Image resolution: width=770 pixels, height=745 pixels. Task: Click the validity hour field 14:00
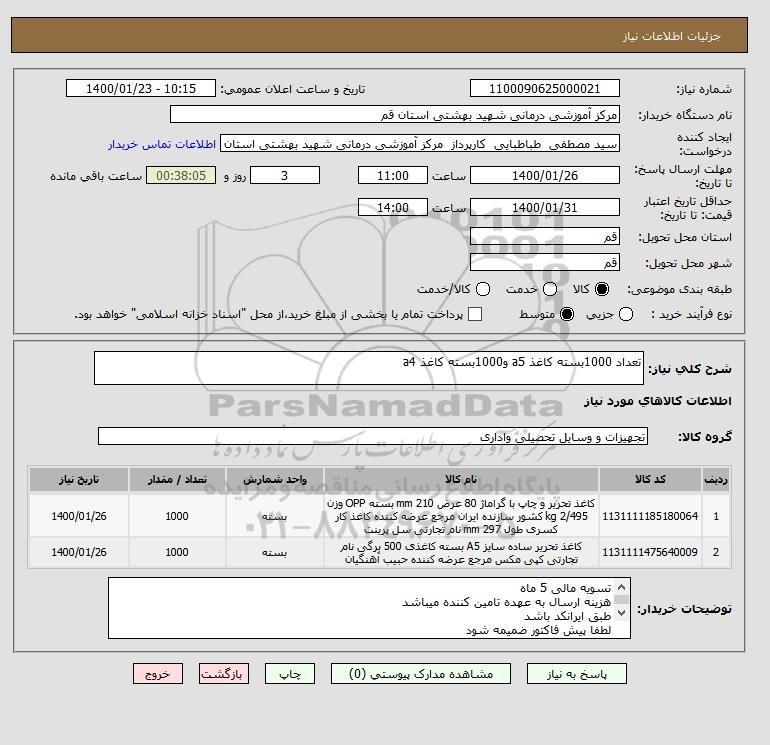[393, 207]
